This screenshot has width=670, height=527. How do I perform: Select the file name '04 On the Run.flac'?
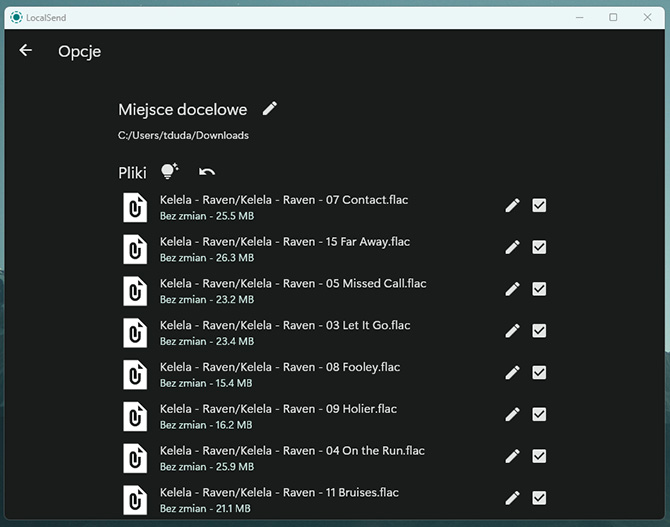(x=375, y=451)
